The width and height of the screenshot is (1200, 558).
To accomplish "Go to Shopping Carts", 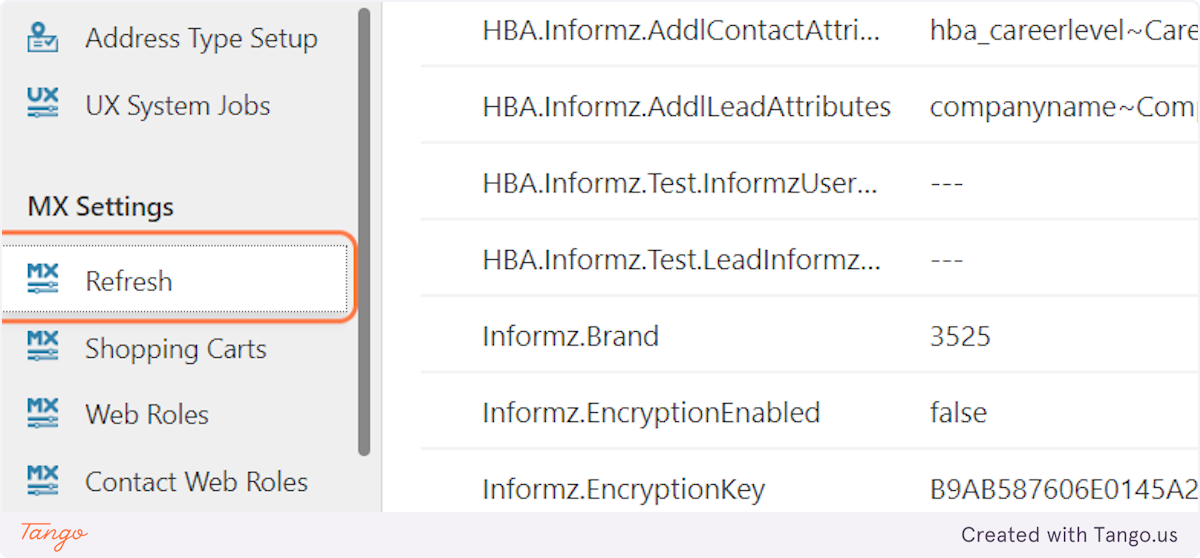I will [175, 349].
